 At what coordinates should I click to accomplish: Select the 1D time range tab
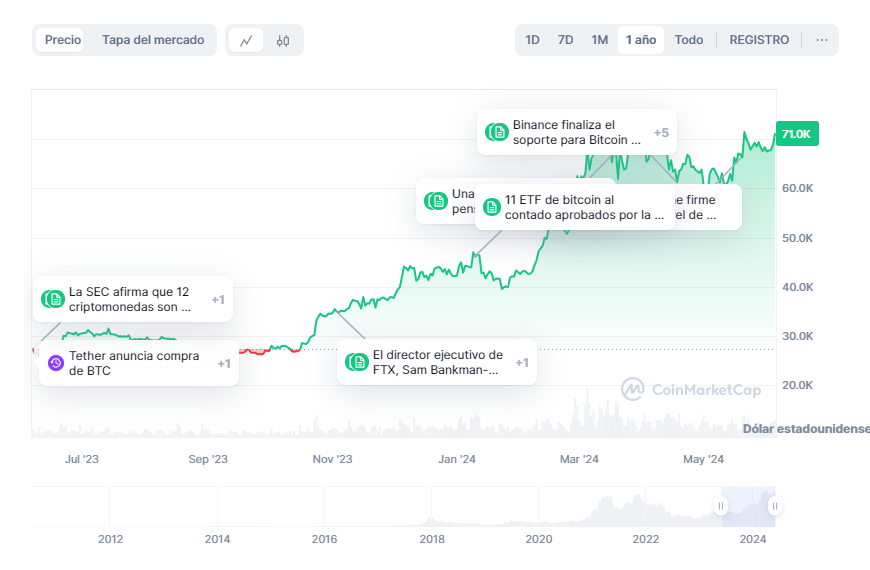click(x=533, y=40)
